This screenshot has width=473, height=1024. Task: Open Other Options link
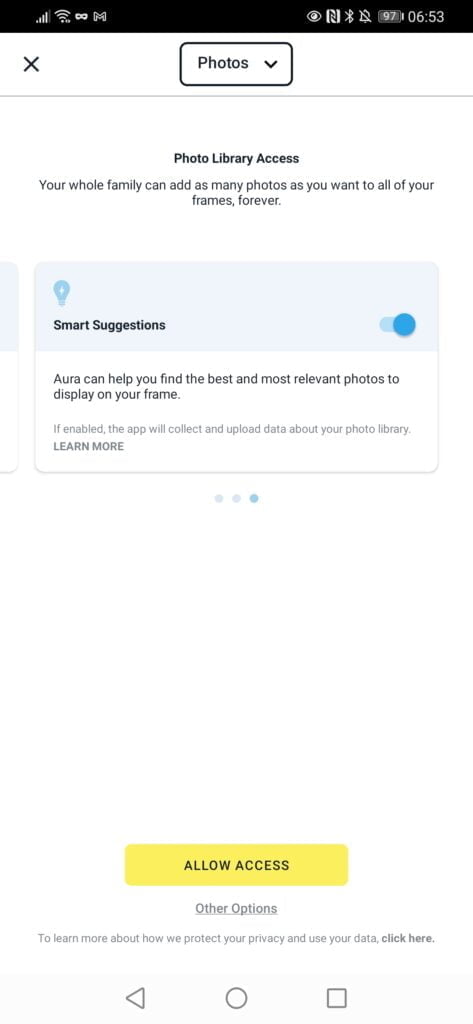(x=236, y=908)
